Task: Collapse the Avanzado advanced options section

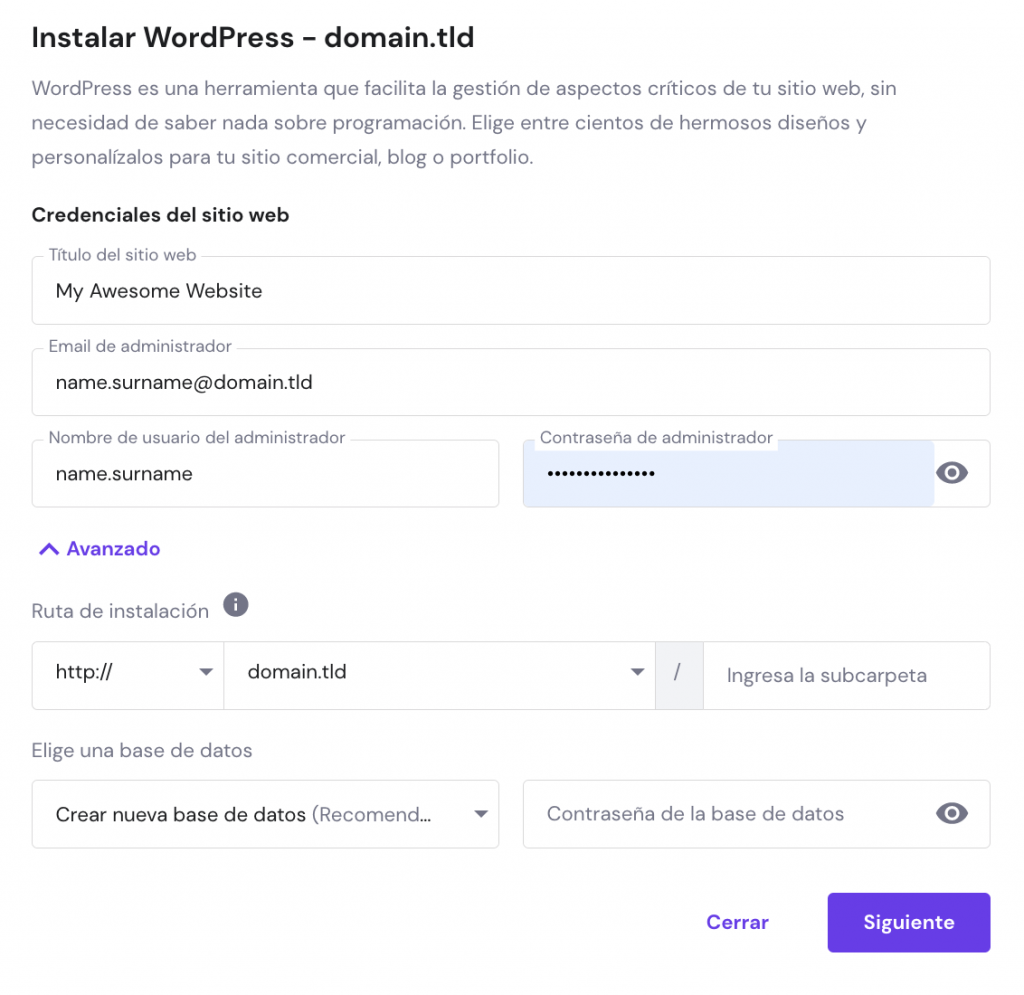Action: [x=48, y=547]
